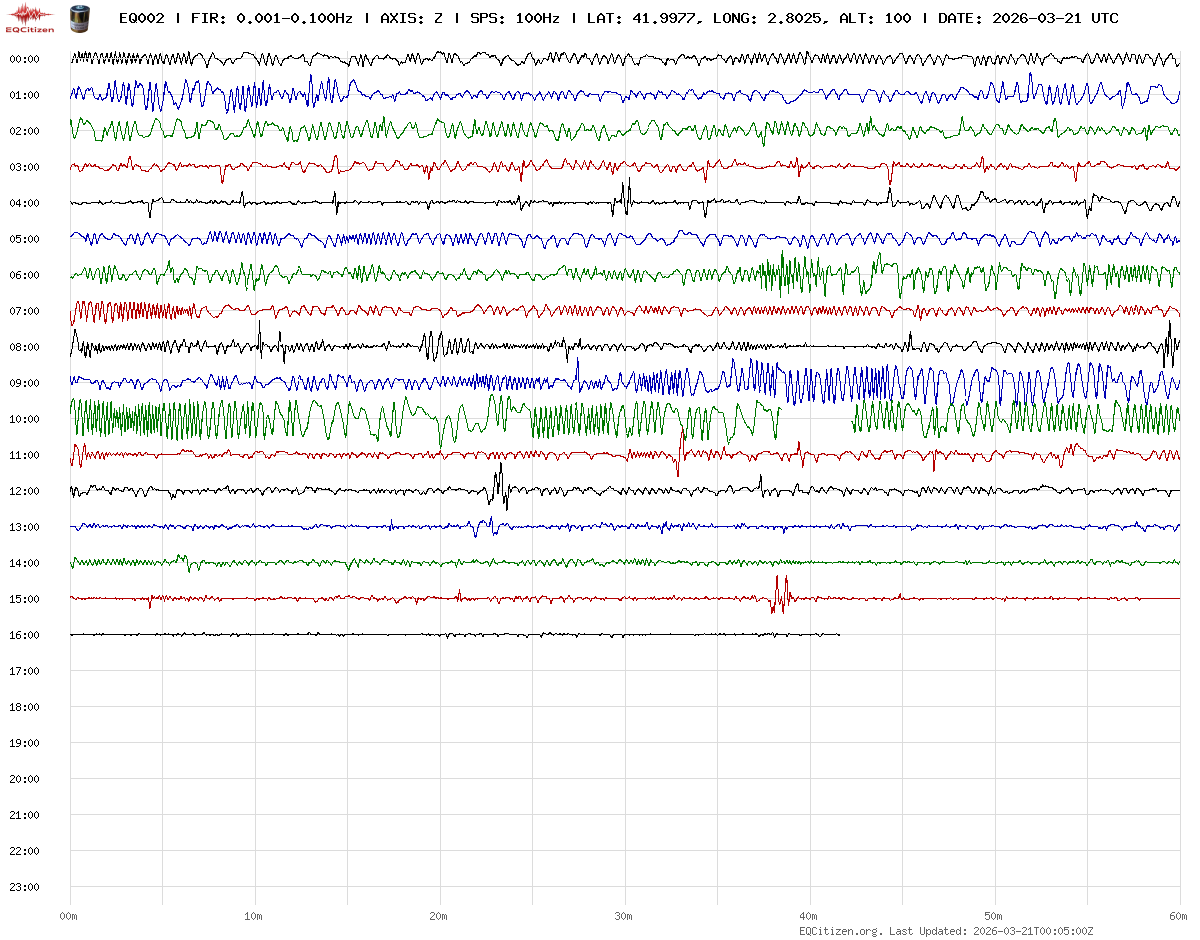
Task: Click the geophone sensor icon in header
Action: coord(78,18)
